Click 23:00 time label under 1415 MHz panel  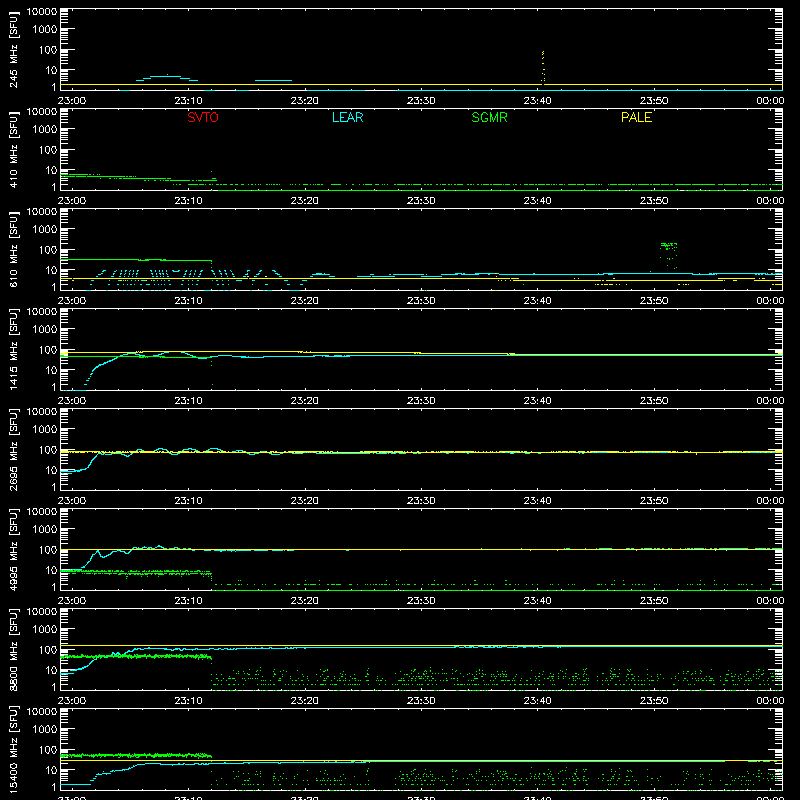72,401
